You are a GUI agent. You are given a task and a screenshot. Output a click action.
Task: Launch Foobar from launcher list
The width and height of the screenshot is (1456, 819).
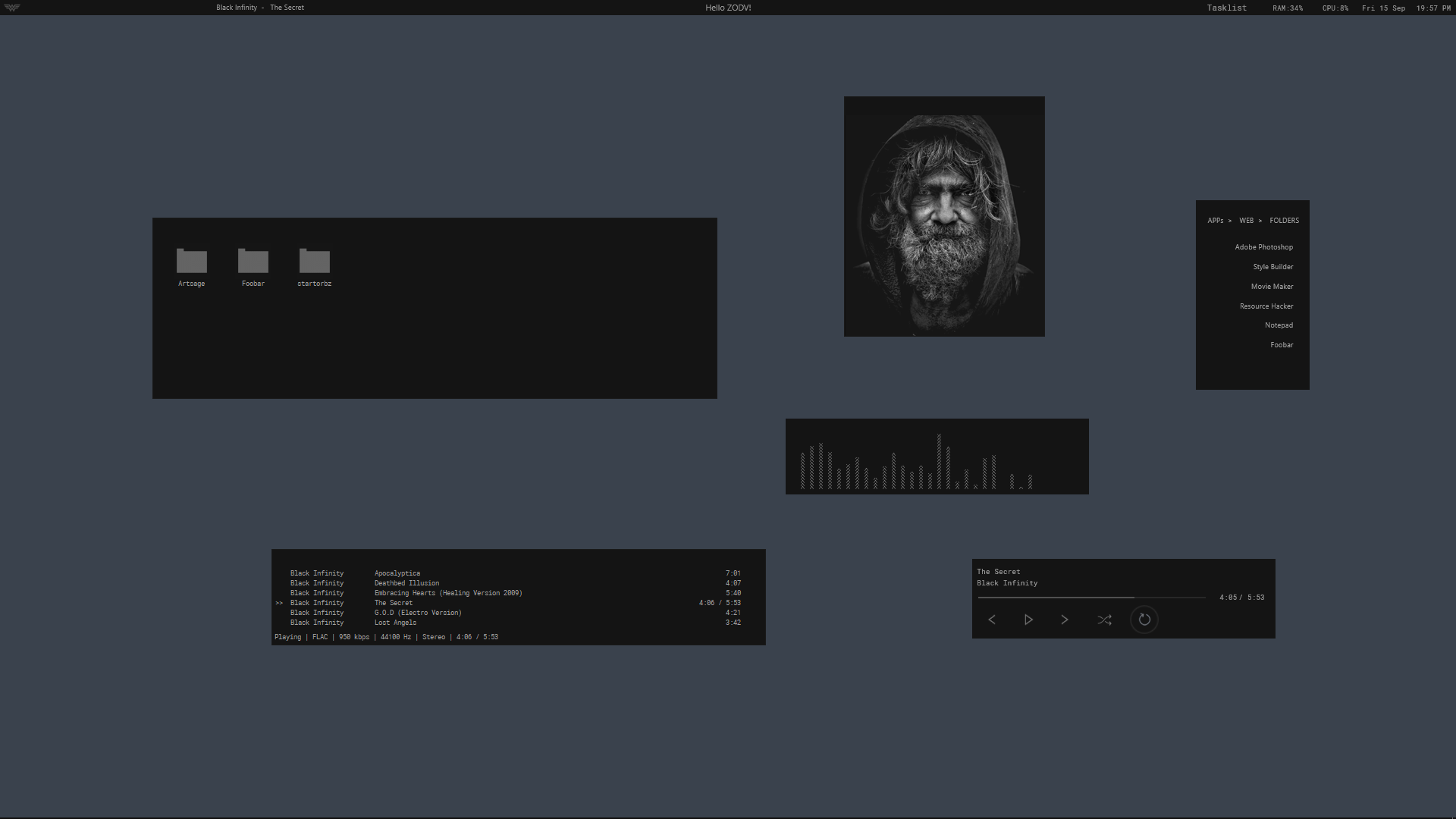point(1282,345)
